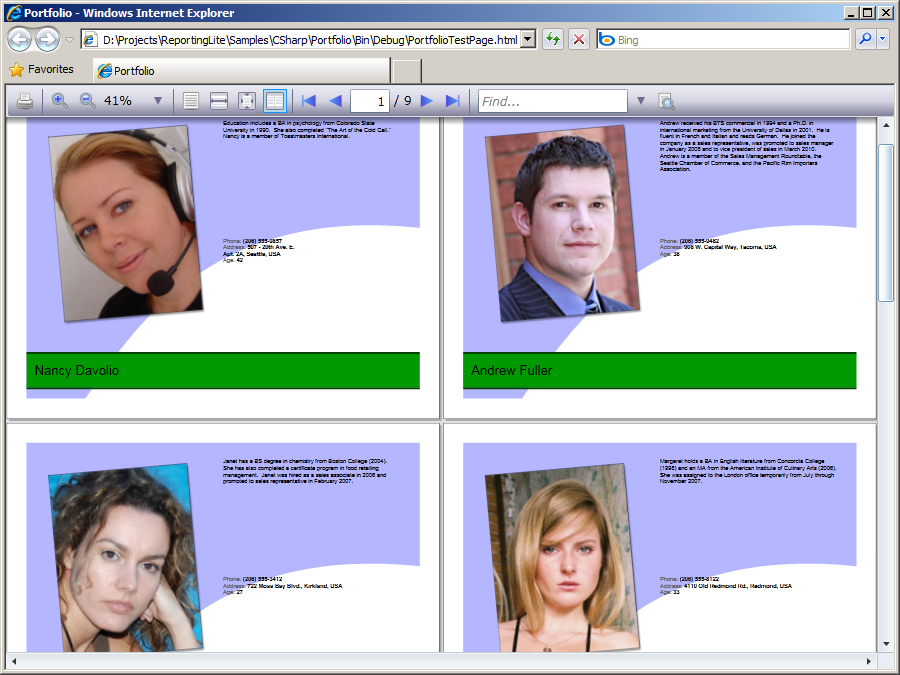Open the zoom level 41% dropdown

point(157,101)
